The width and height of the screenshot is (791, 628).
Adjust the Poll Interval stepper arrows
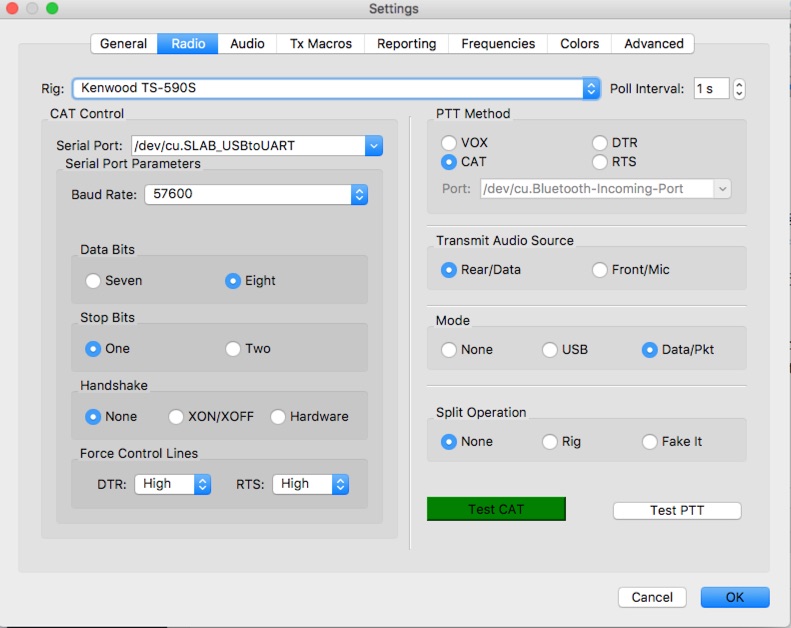(x=739, y=89)
